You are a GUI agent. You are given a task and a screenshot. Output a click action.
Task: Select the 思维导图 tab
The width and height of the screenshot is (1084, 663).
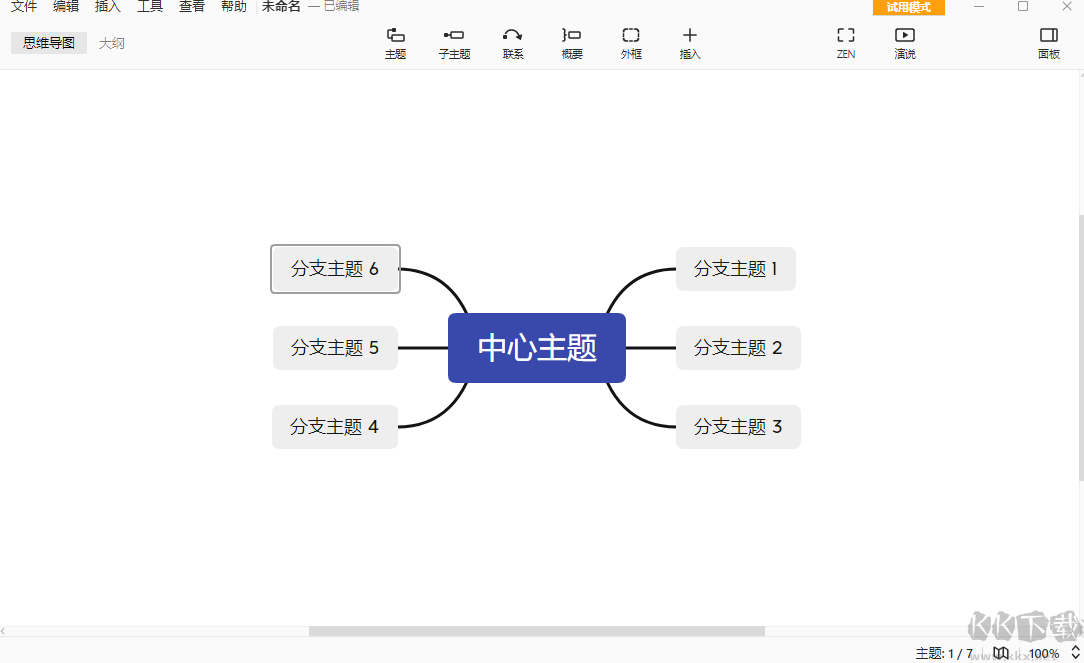click(48, 42)
